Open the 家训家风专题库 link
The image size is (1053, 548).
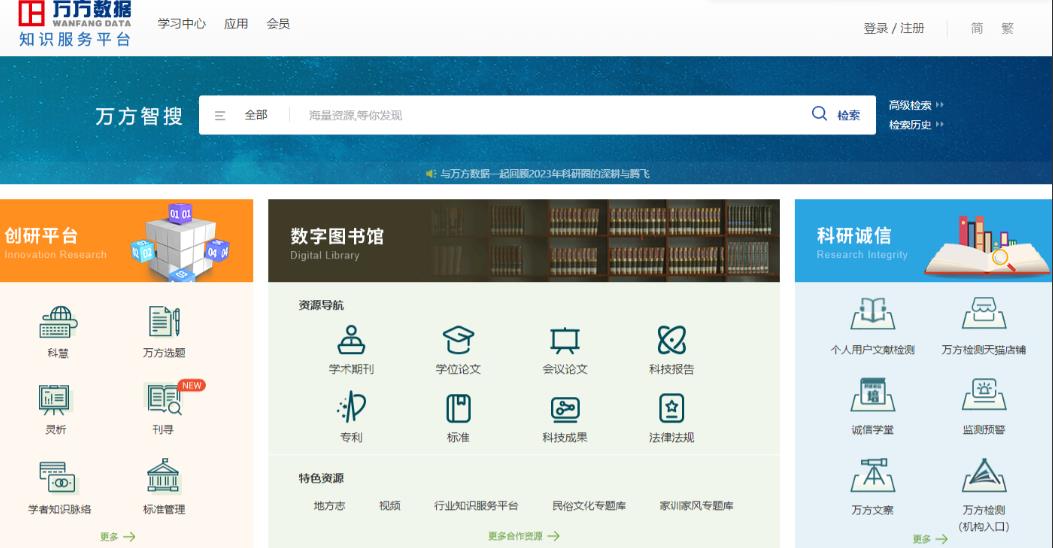[x=696, y=506]
